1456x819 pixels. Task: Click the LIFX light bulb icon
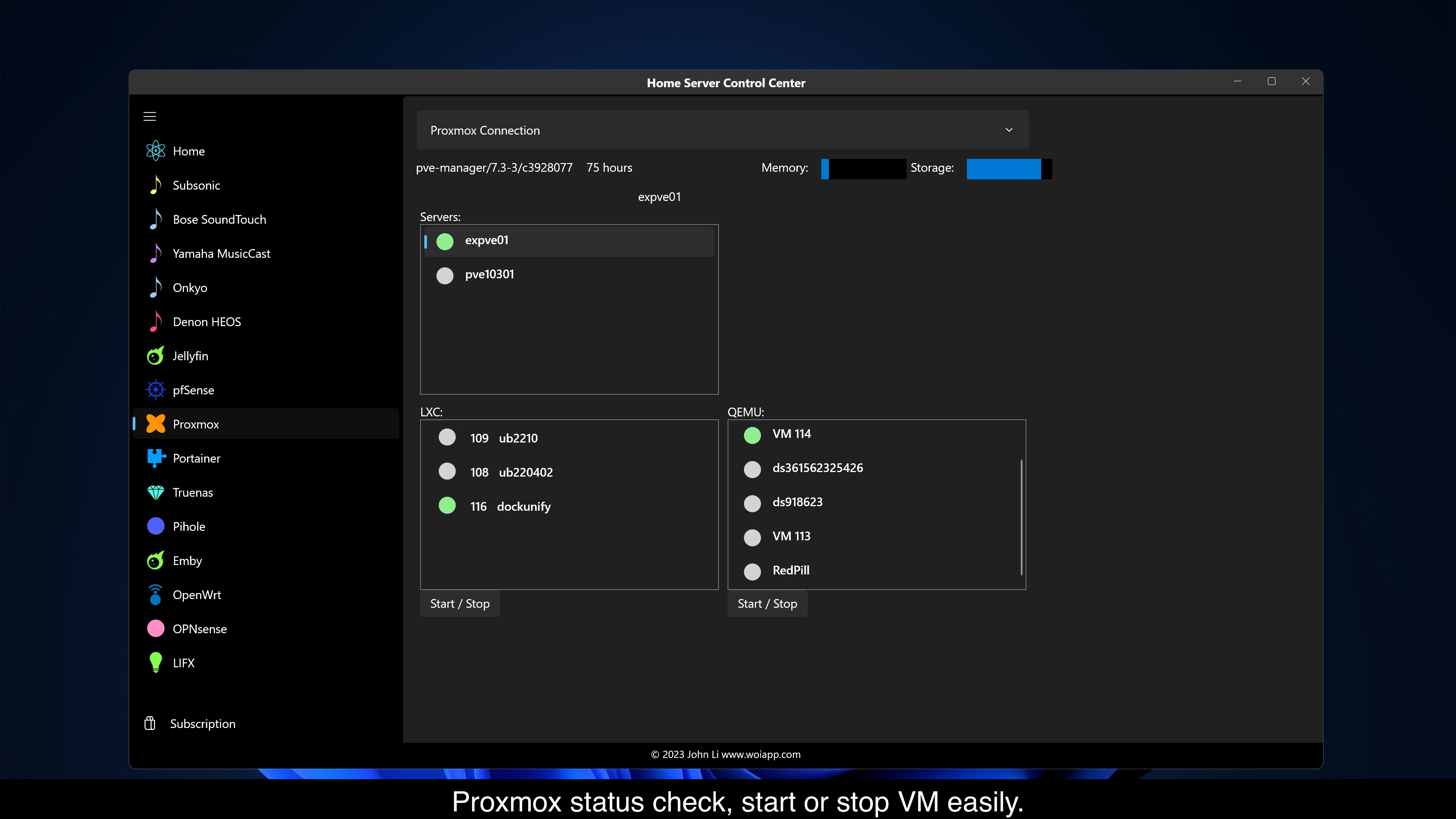(x=155, y=662)
